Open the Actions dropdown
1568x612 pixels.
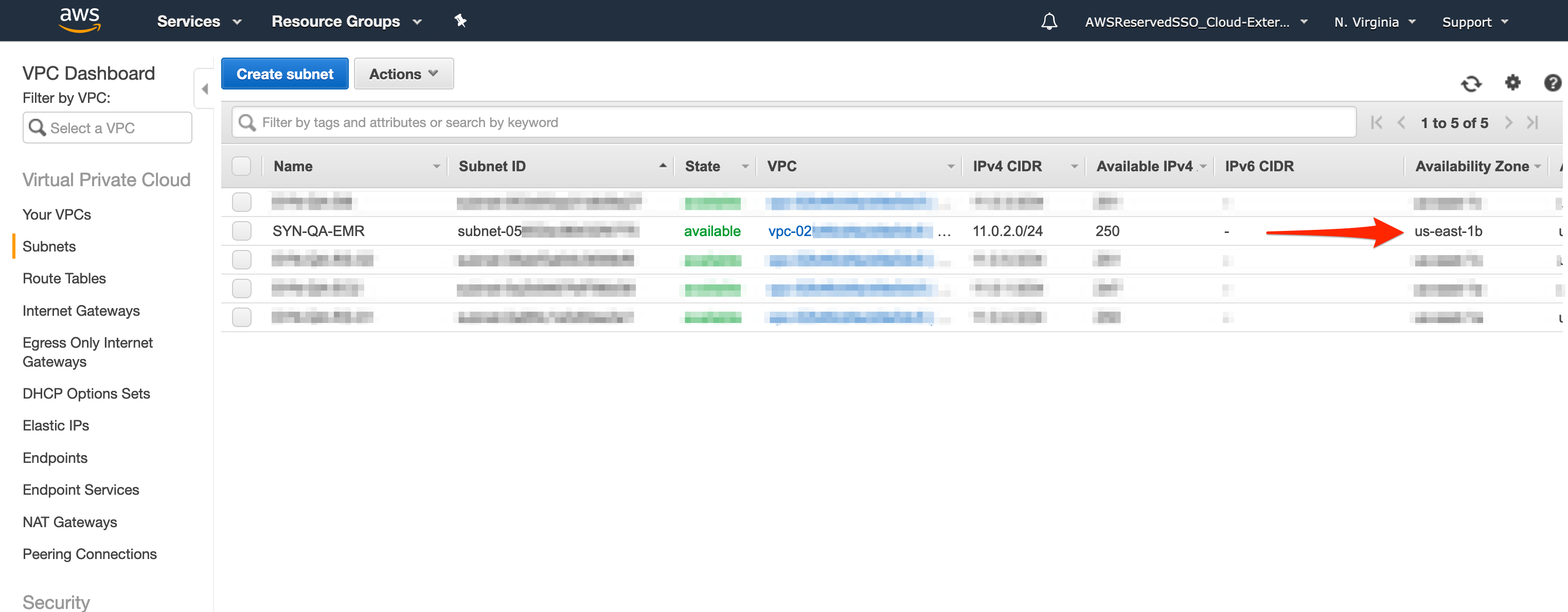coord(403,74)
